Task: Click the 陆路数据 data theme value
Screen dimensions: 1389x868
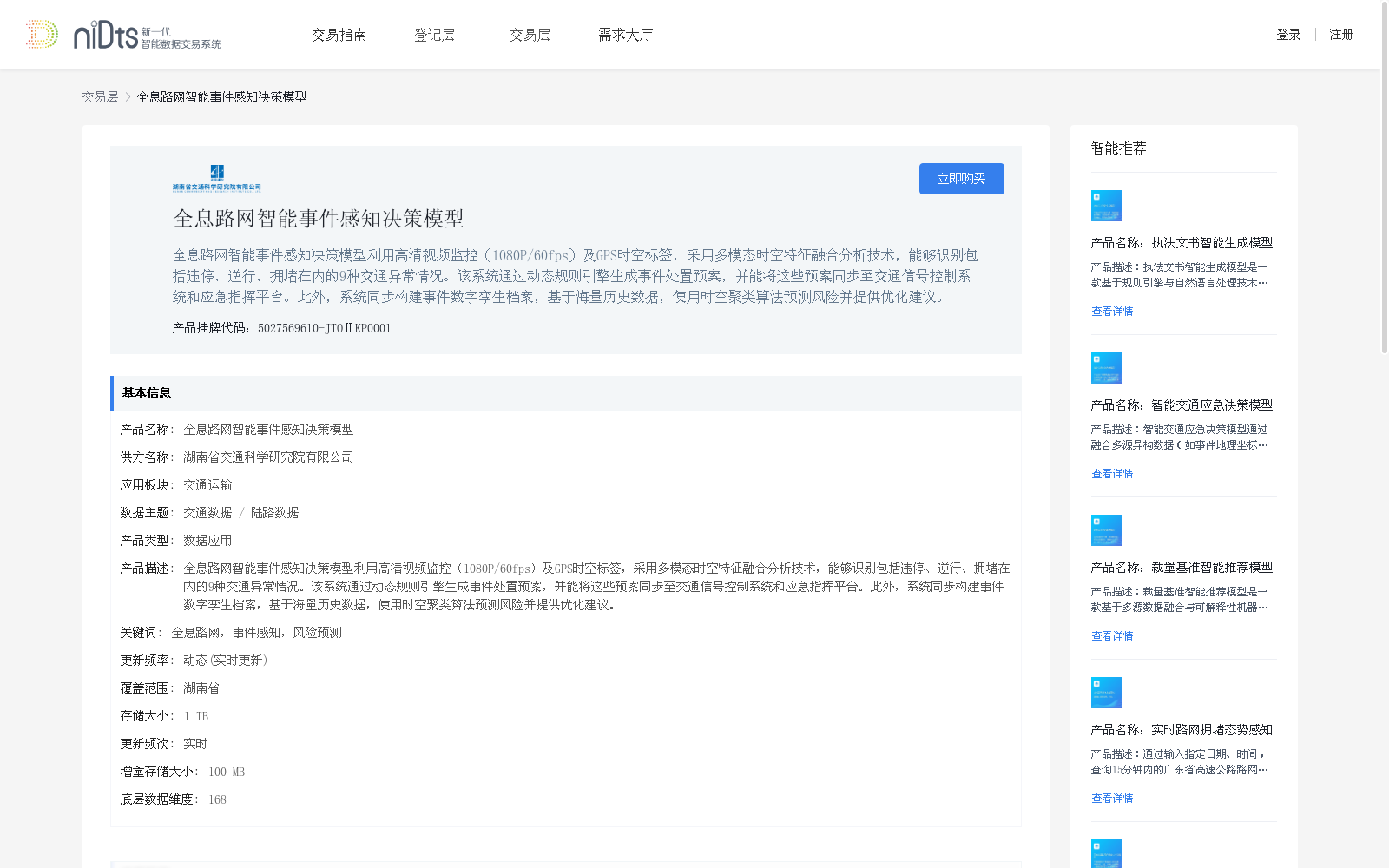Action: coord(274,513)
